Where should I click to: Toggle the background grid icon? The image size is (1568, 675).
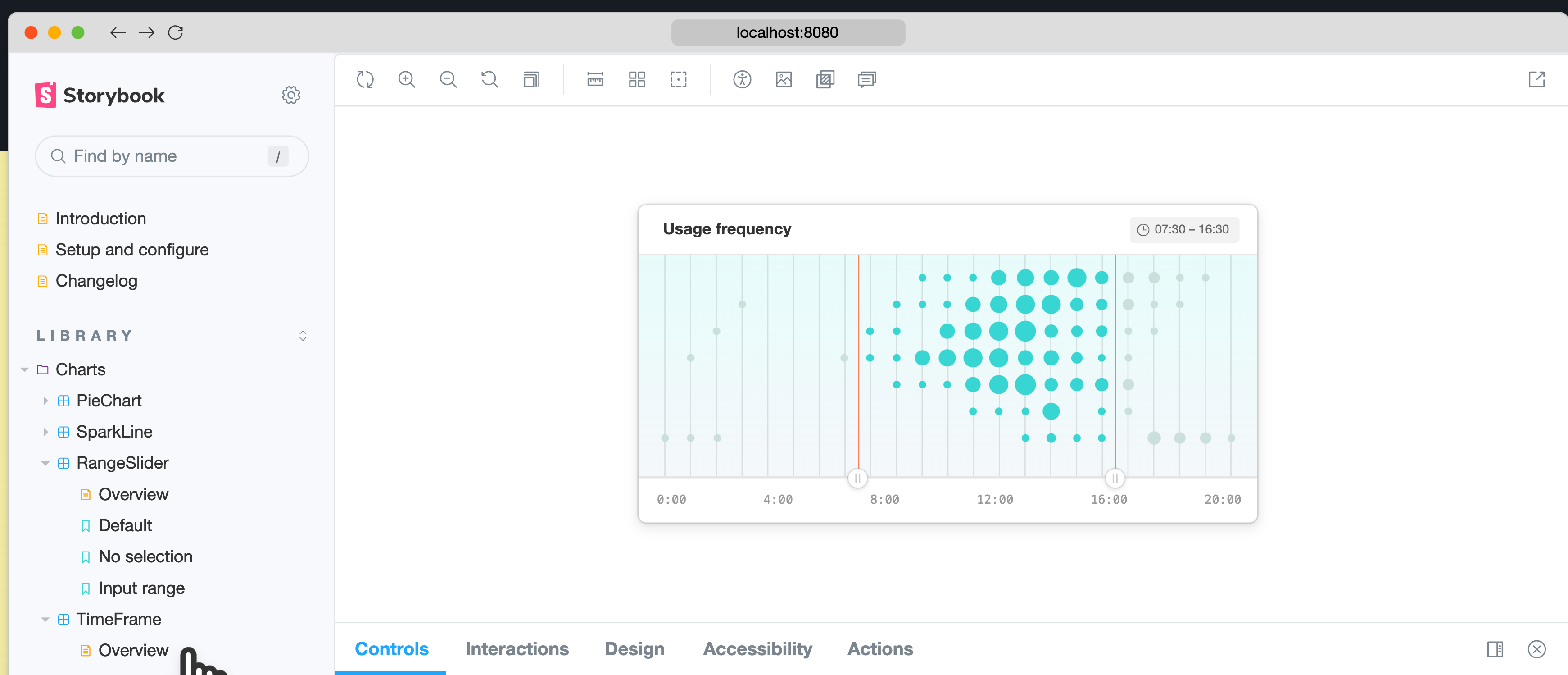tap(637, 79)
